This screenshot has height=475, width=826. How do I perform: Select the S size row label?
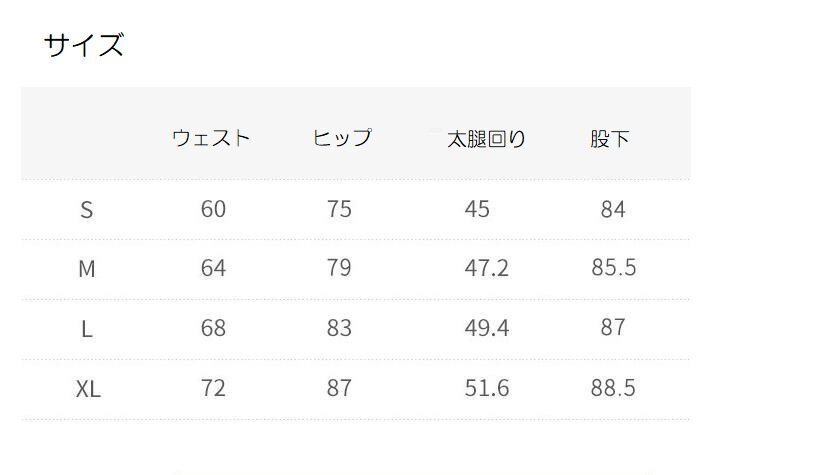coord(87,210)
